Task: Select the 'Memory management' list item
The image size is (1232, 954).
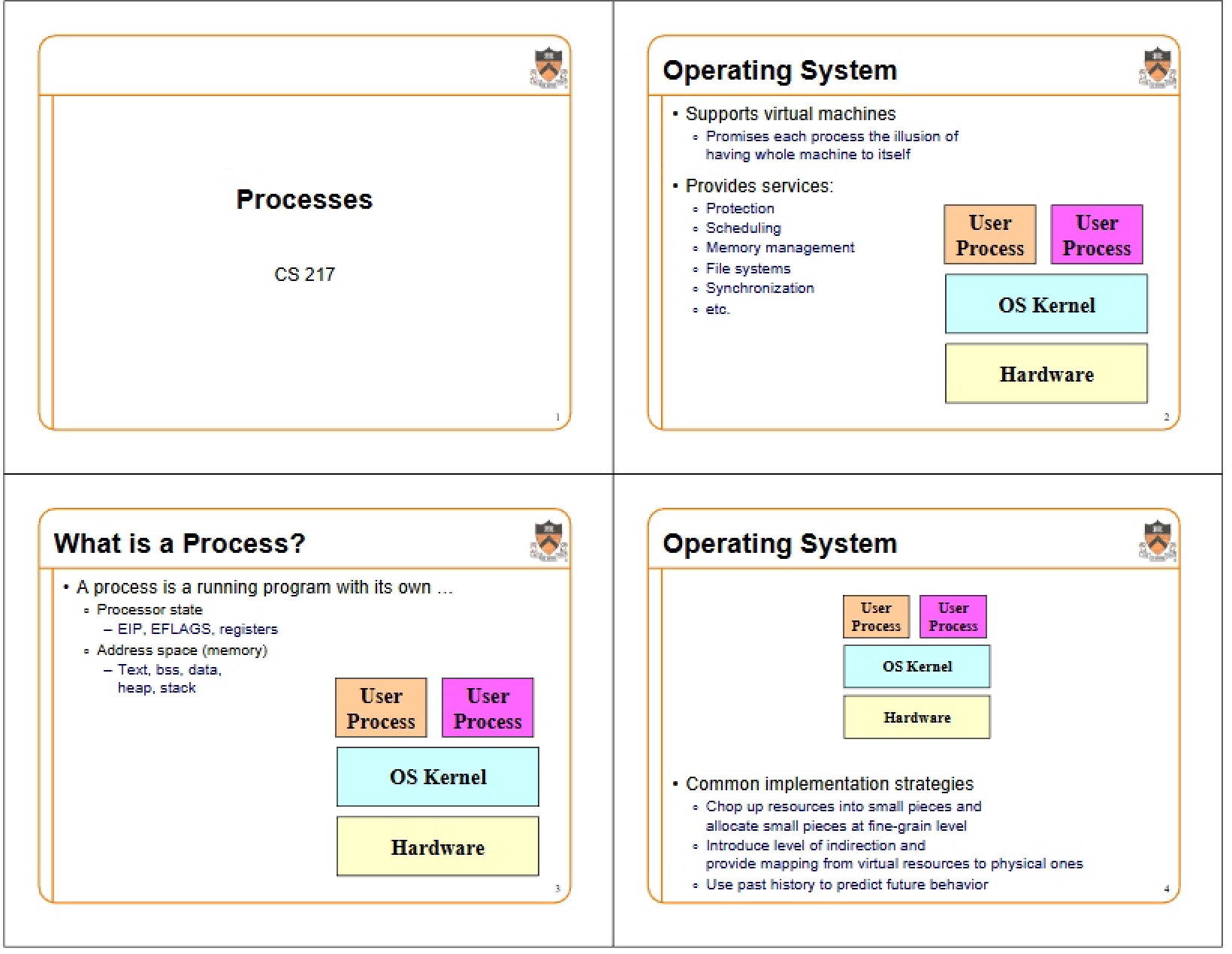Action: click(780, 248)
